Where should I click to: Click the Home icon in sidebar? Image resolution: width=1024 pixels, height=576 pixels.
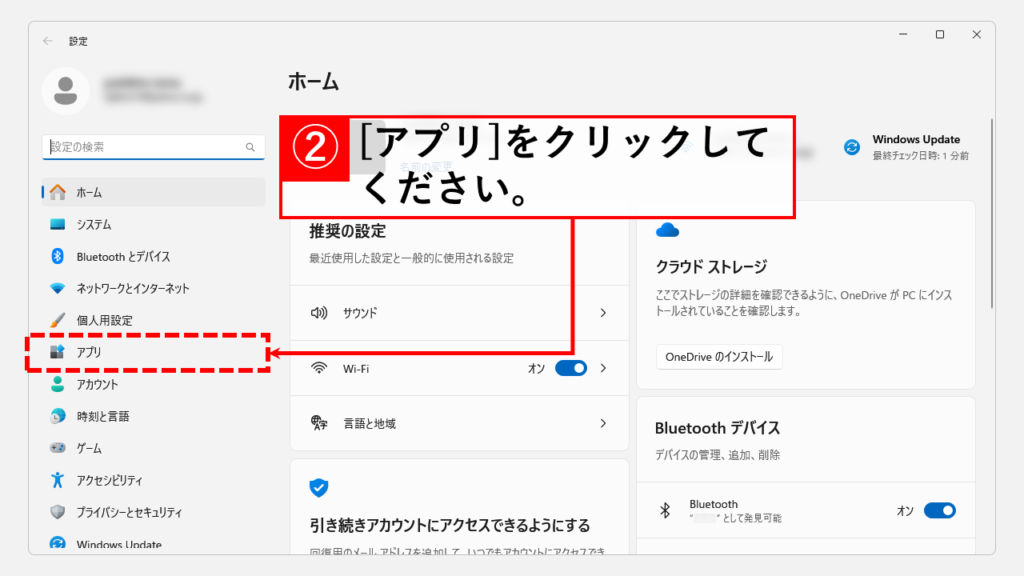58,192
